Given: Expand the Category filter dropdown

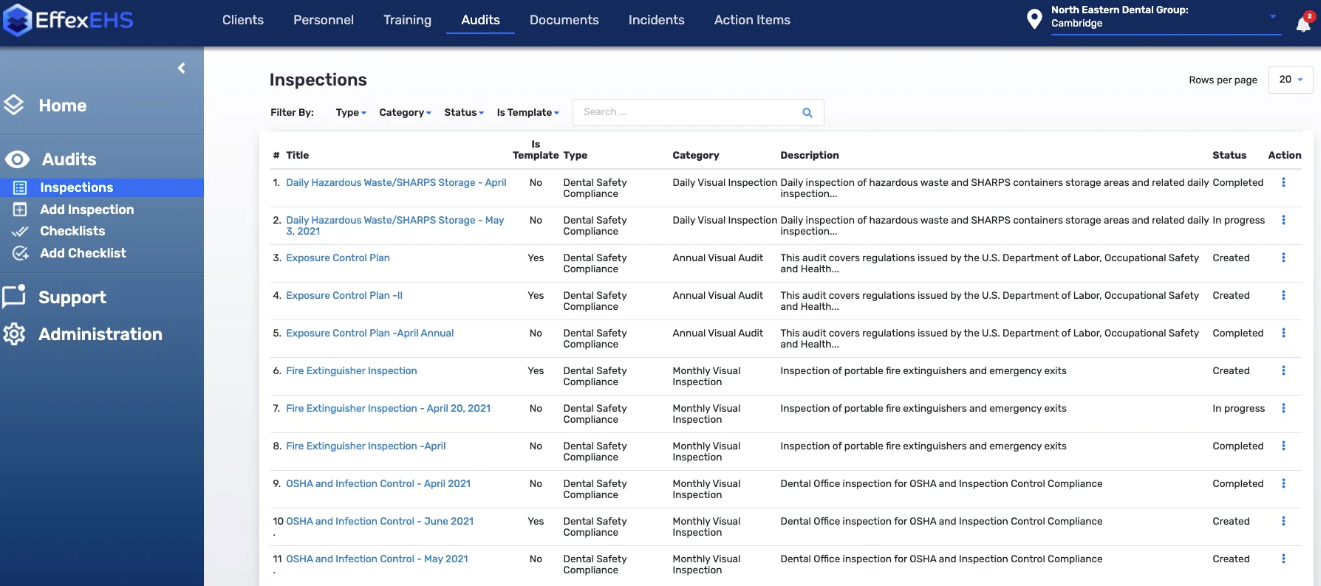Looking at the screenshot, I should (x=405, y=113).
